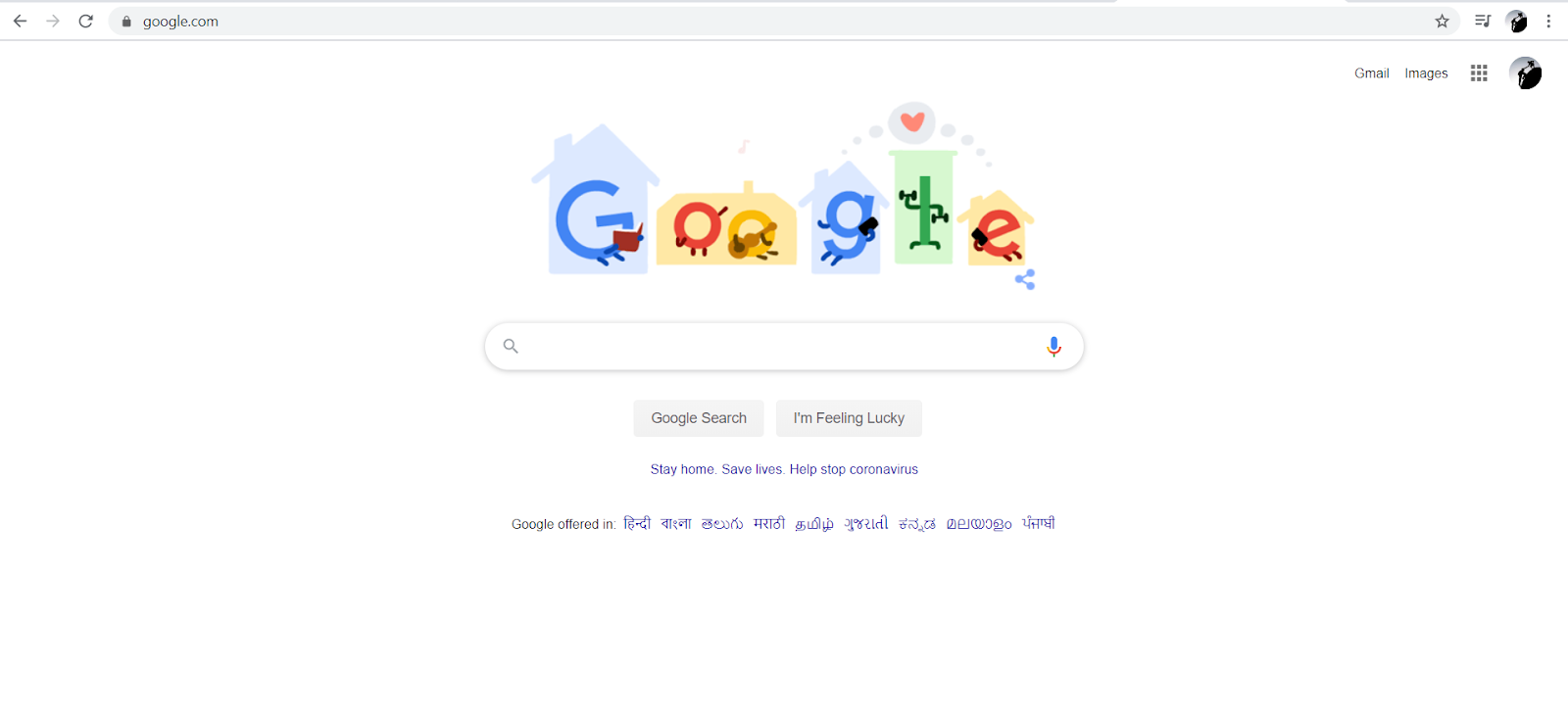Share the doodle via share icon
Viewport: 1568px width, 719px height.
[1025, 280]
